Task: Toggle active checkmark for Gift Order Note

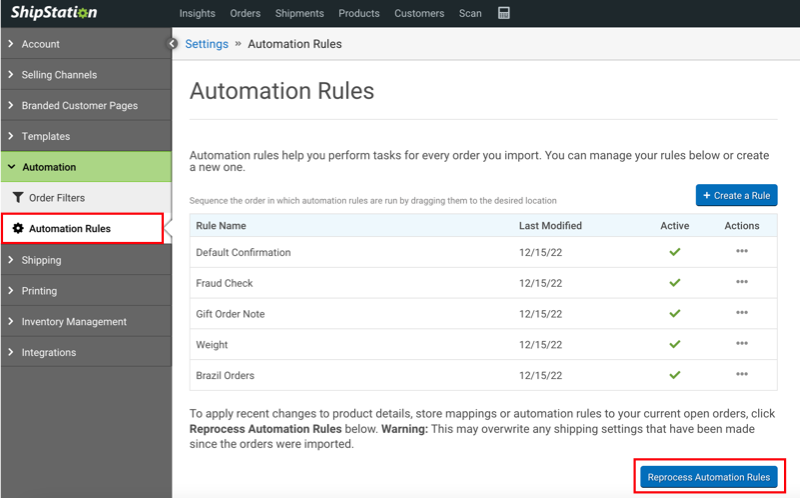Action: tap(674, 313)
